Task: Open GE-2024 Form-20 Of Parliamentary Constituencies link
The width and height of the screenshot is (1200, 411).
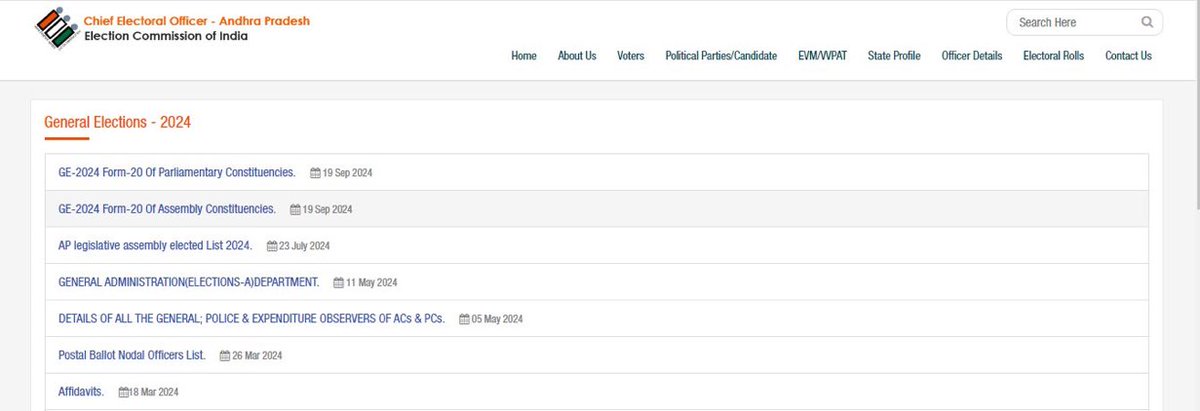Action: (x=177, y=172)
